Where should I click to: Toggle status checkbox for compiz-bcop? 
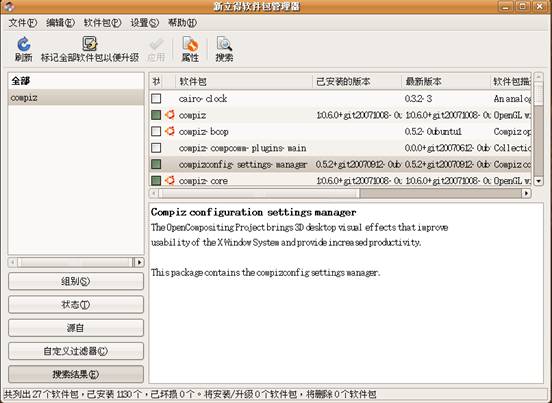156,131
